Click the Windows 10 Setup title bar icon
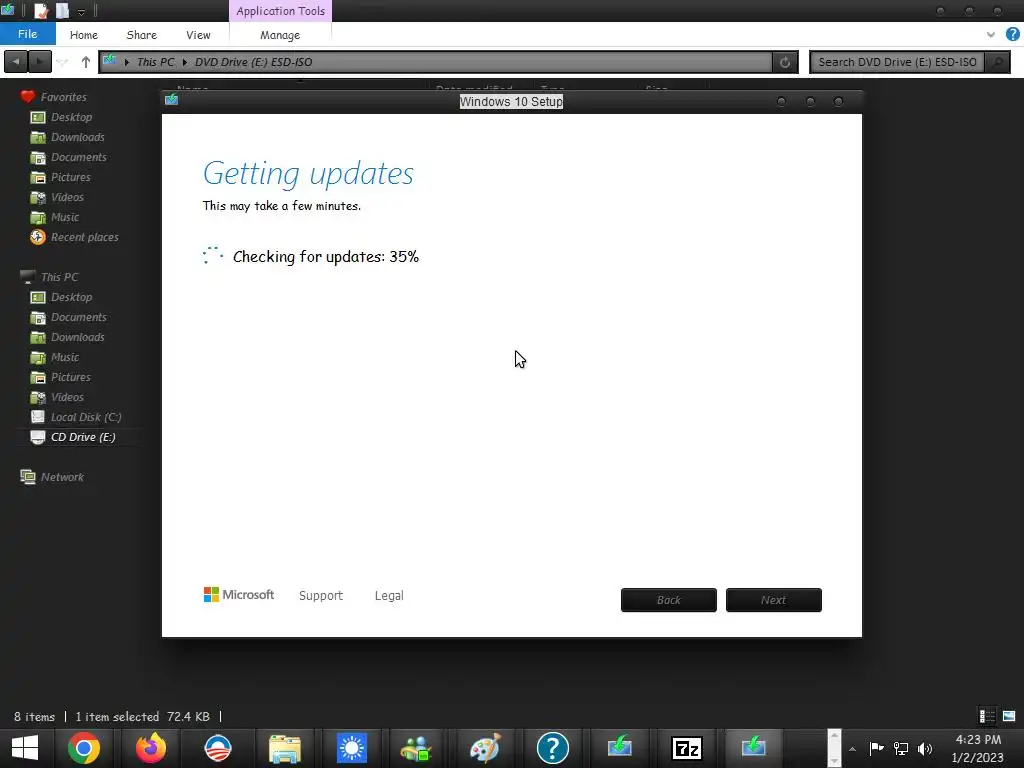Image resolution: width=1024 pixels, height=768 pixels. (x=172, y=100)
